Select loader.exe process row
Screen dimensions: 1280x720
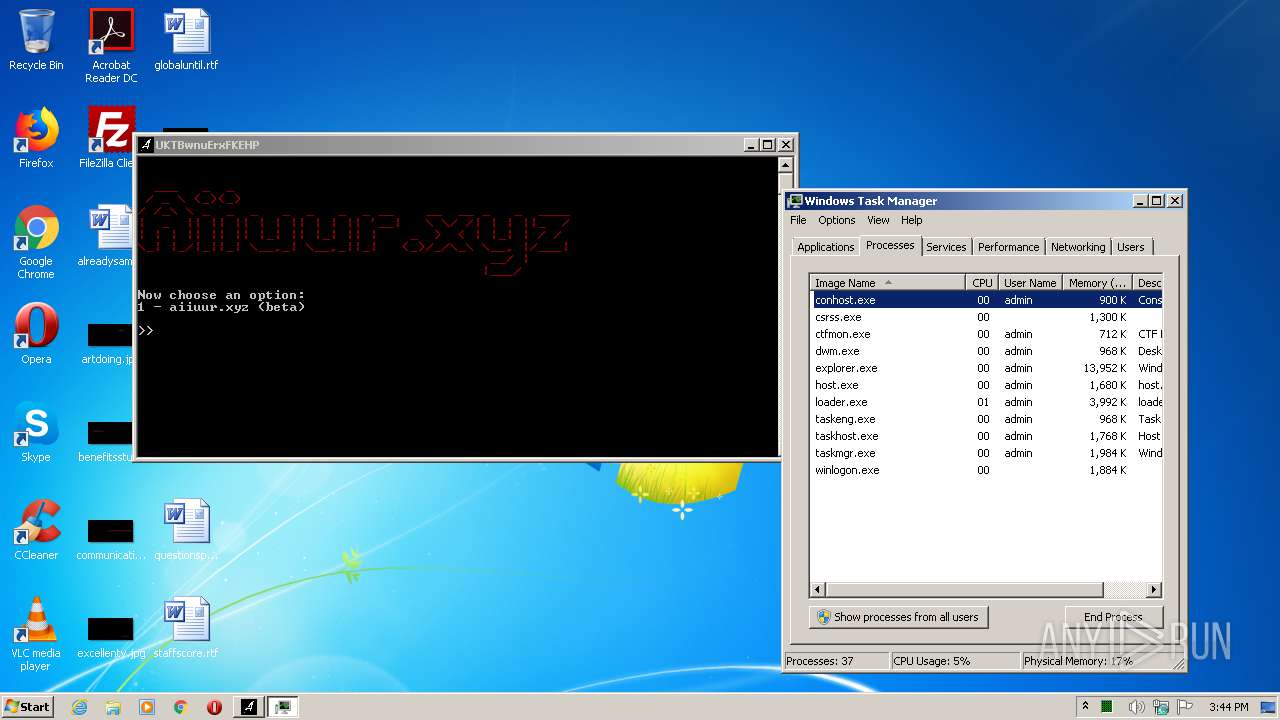(x=986, y=402)
